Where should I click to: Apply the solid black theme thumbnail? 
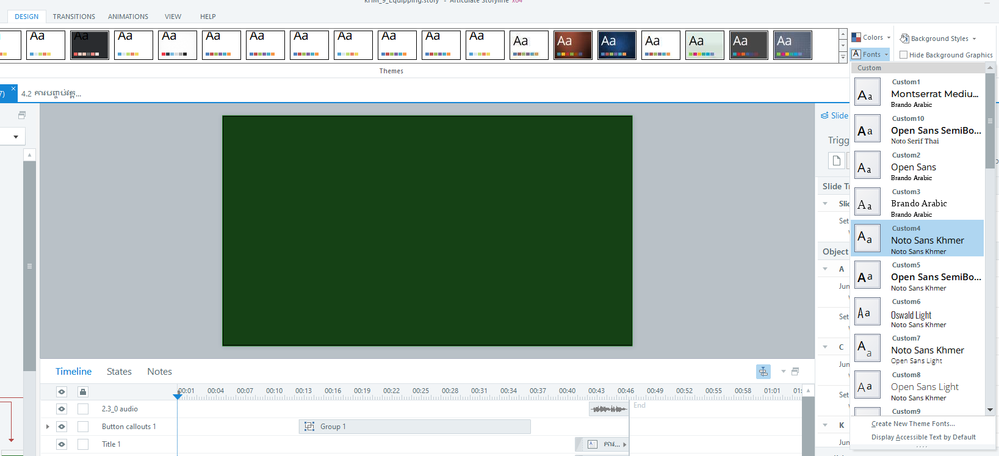[x=90, y=45]
